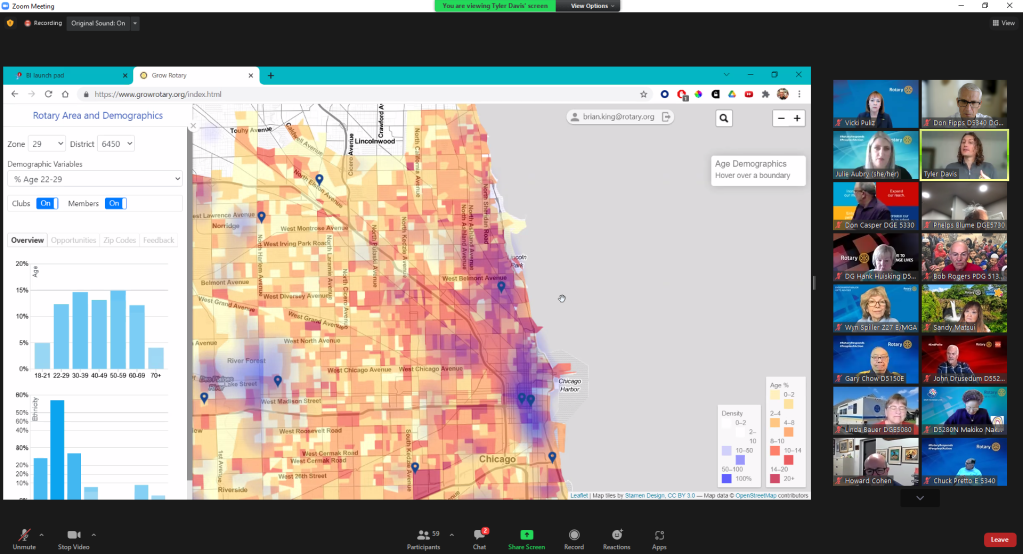
Task: Toggle the Clubs switch off
Action: (x=47, y=203)
